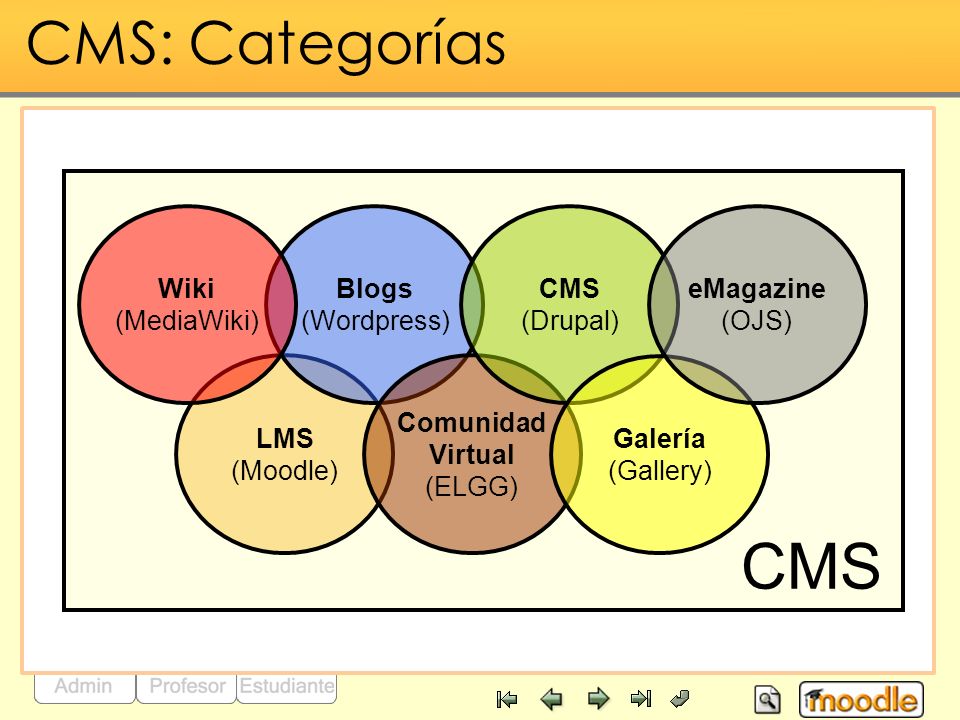This screenshot has height=720, width=960.
Task: Switch to the Admin tab
Action: [84, 688]
